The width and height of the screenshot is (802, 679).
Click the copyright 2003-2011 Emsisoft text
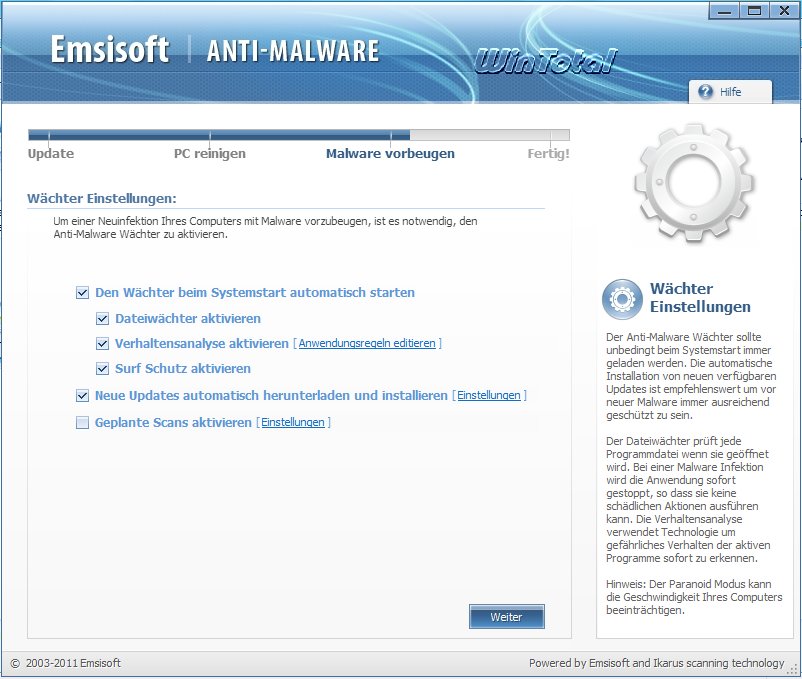pos(65,663)
